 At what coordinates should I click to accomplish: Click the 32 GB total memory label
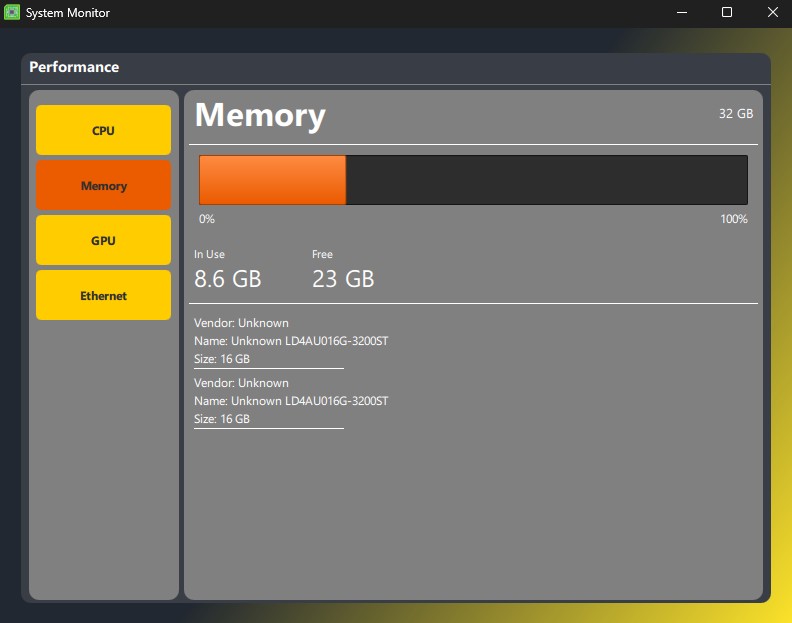tap(735, 114)
